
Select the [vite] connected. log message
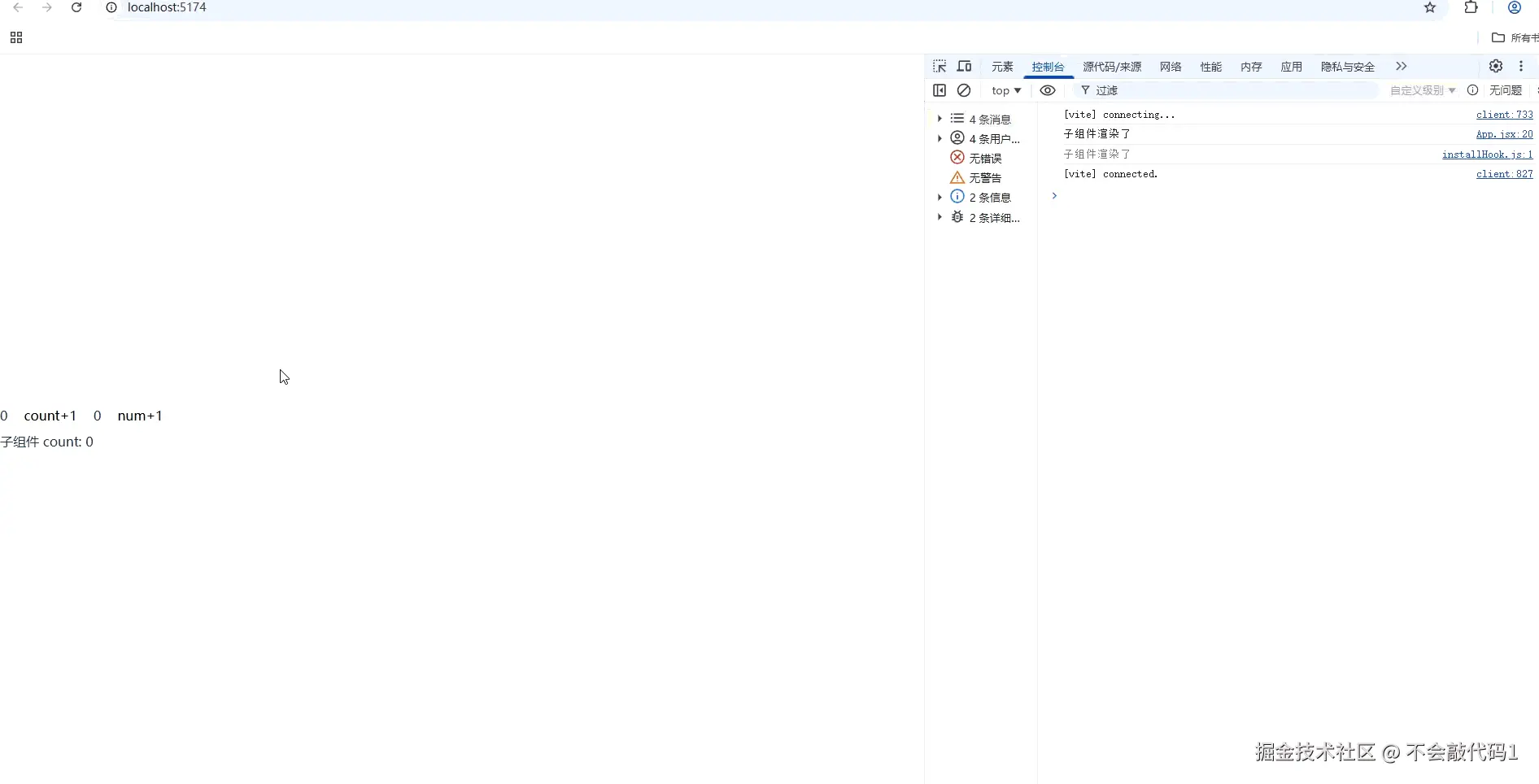1110,174
